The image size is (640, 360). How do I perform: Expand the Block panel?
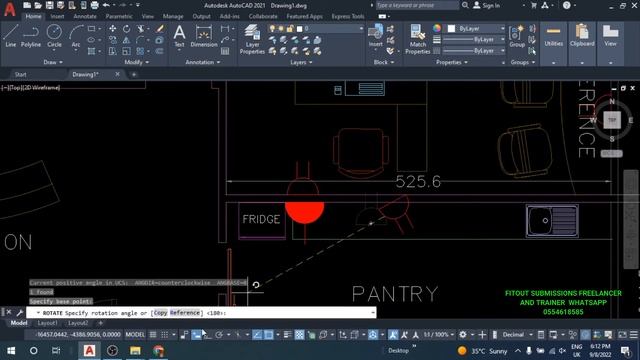(x=384, y=62)
